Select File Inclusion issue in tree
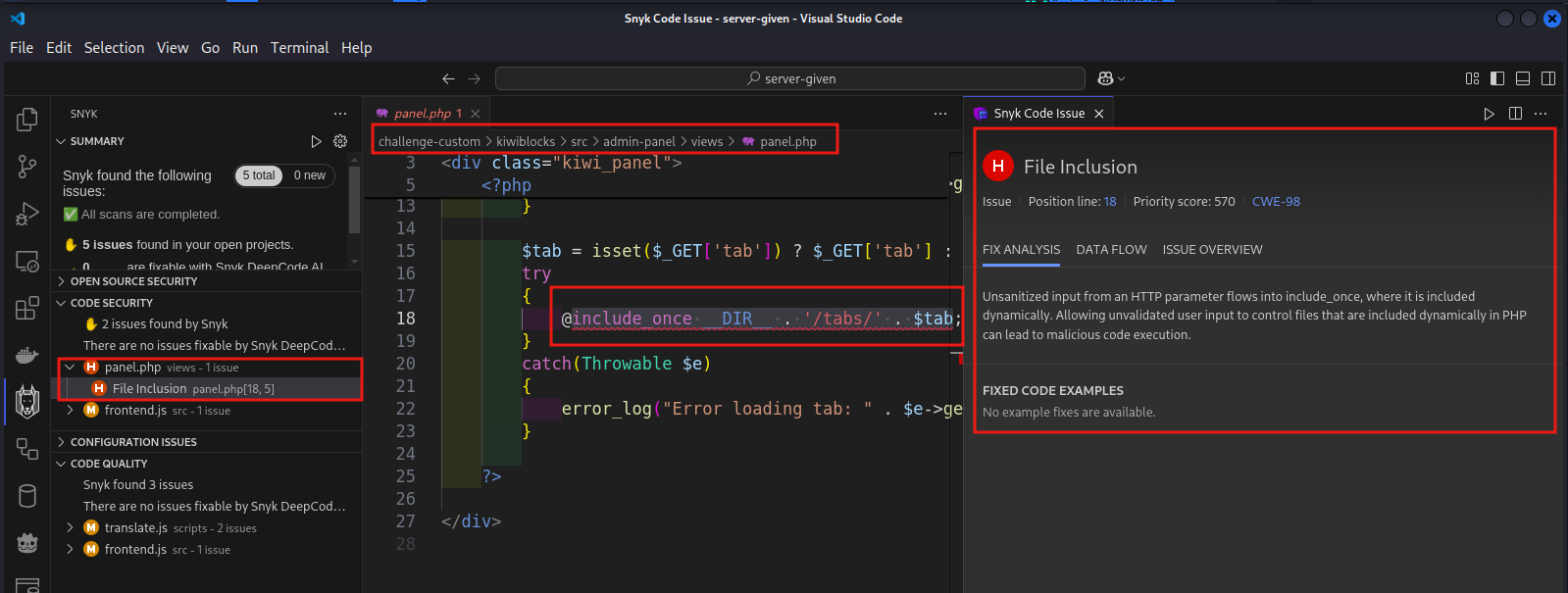Viewport: 1568px width, 593px height. [x=206, y=389]
